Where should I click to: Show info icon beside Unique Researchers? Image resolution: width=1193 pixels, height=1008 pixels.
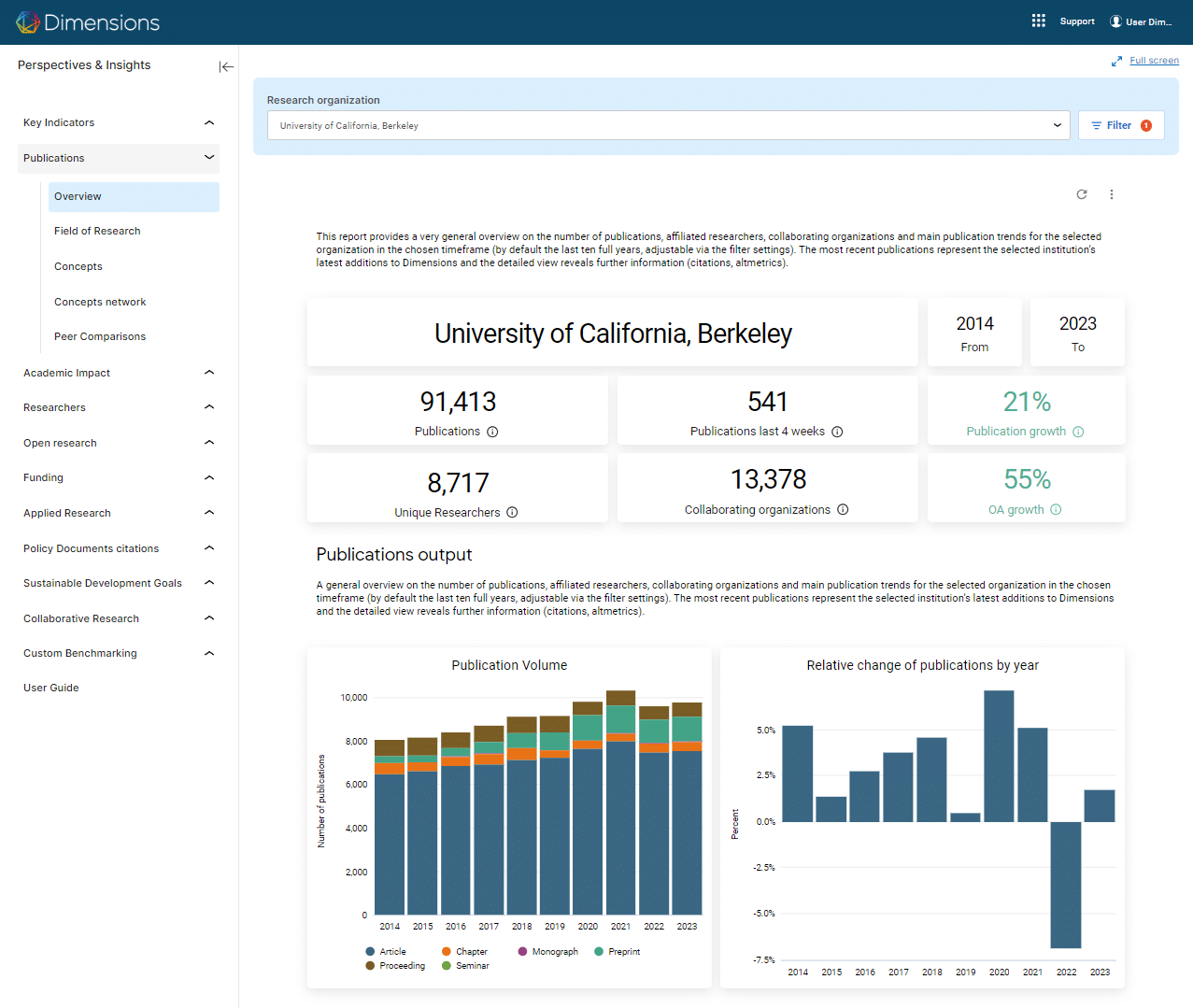[512, 512]
